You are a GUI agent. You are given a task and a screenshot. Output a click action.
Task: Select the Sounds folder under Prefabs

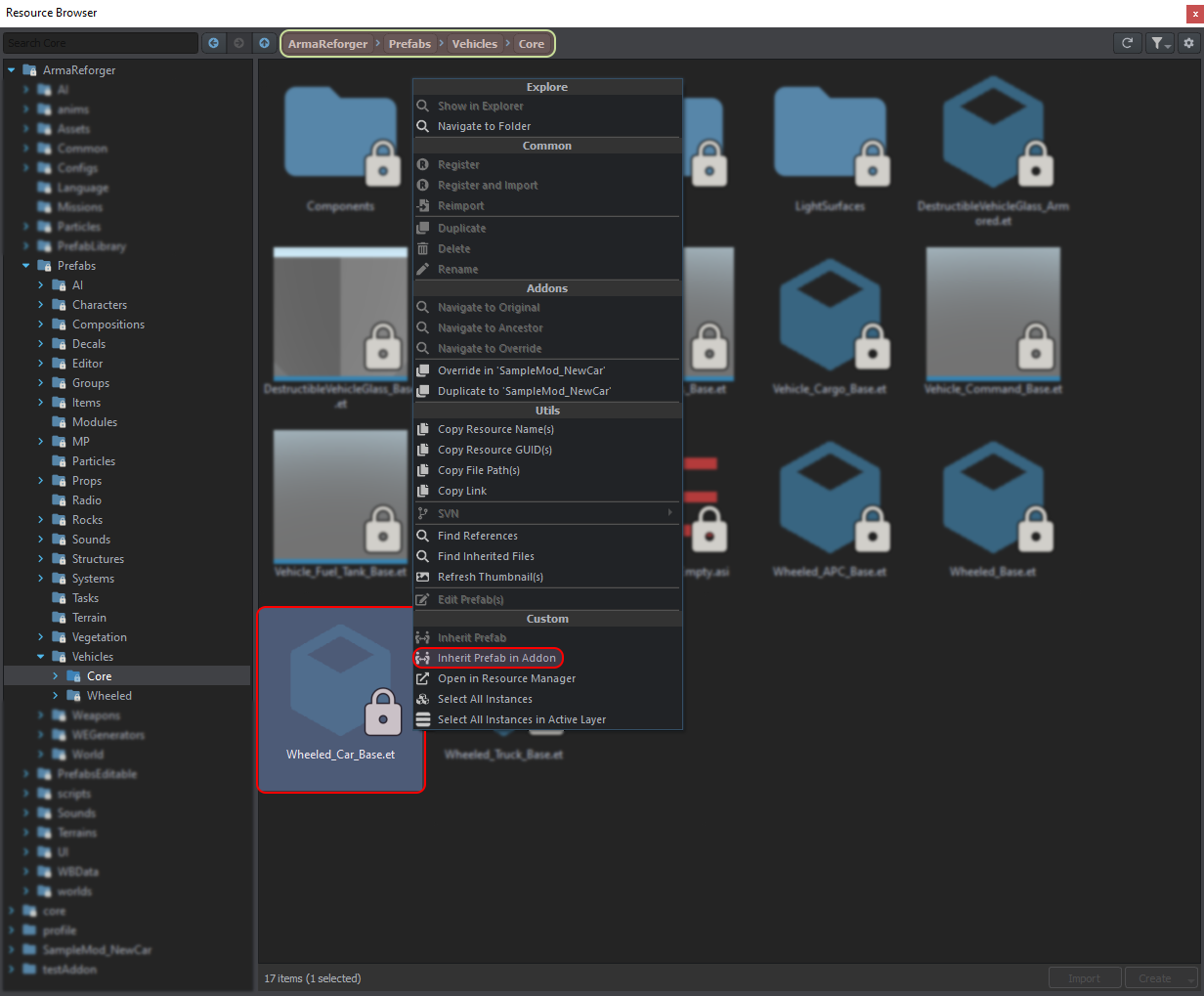[x=91, y=540]
